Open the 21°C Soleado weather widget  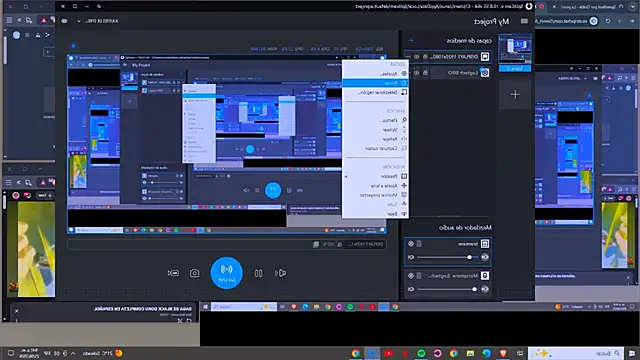(x=102, y=353)
